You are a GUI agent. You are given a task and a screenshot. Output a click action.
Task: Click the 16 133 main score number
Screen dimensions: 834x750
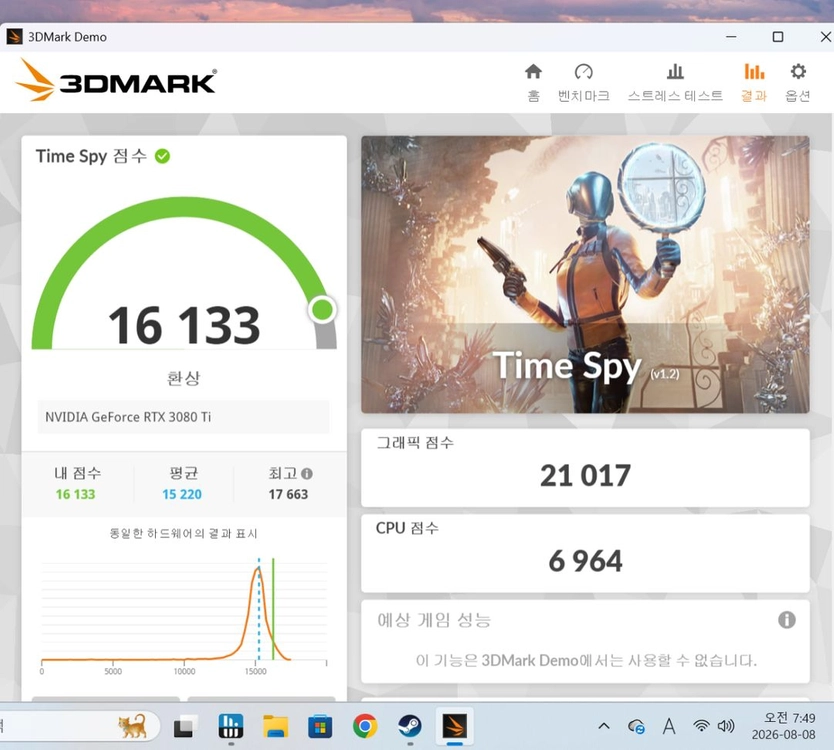[x=184, y=324]
